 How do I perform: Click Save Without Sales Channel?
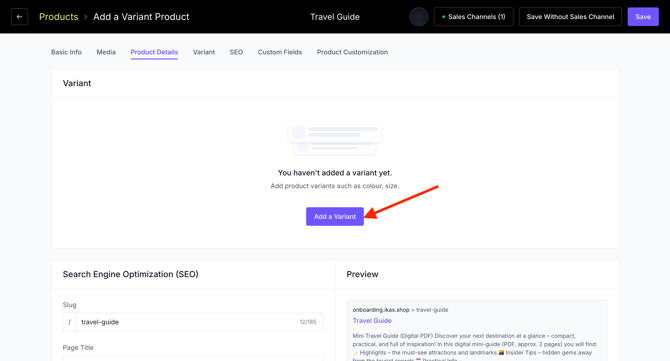[570, 17]
